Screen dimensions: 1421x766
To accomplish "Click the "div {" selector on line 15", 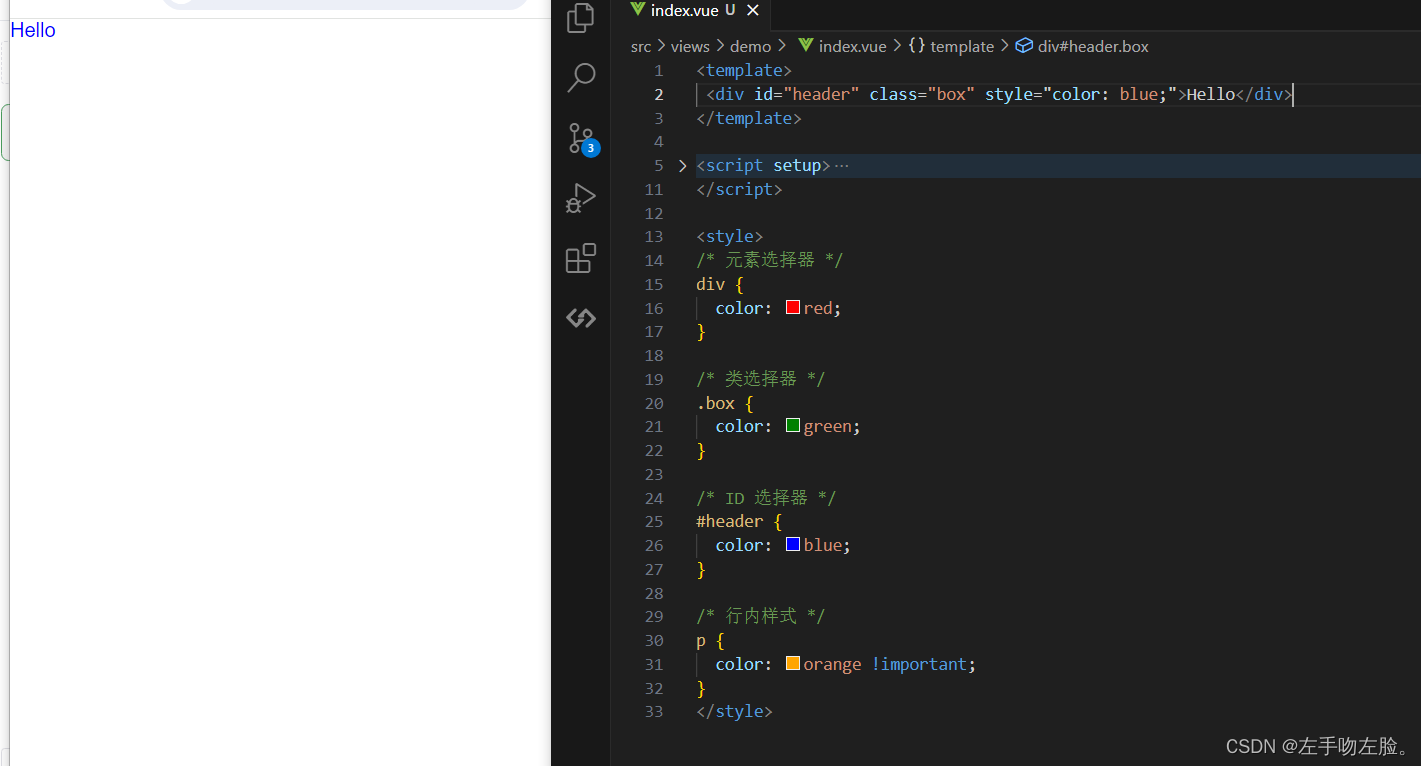I will [x=720, y=284].
